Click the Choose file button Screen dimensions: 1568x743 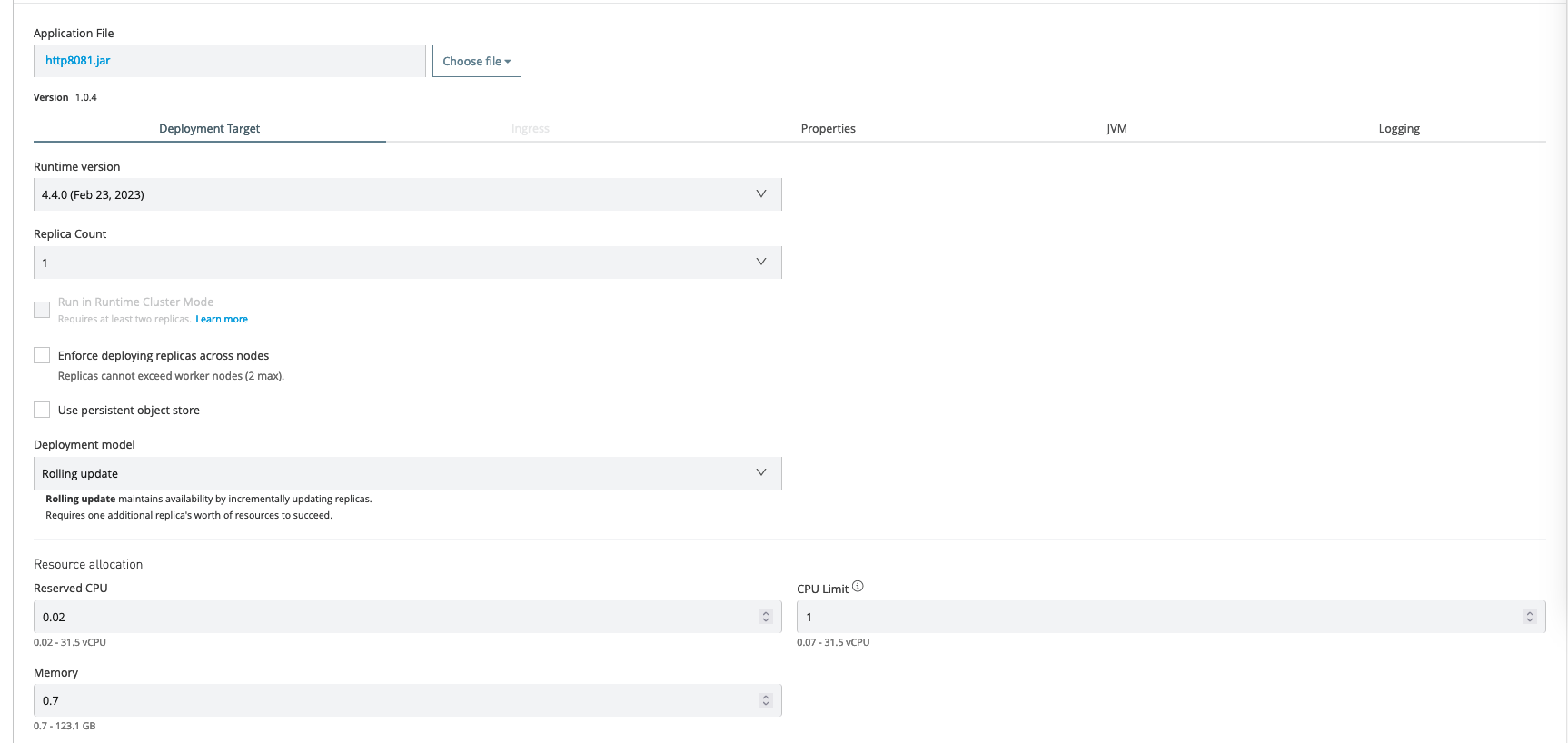tap(476, 61)
